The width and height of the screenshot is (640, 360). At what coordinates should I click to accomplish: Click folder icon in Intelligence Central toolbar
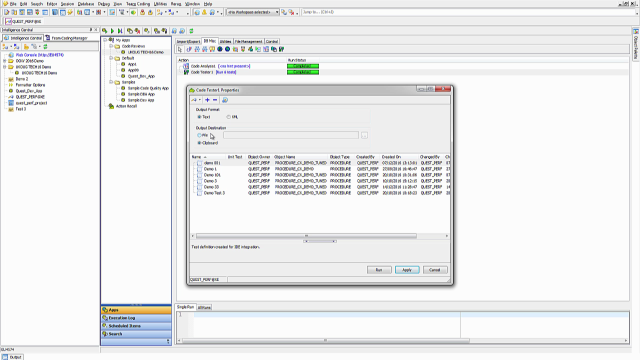coord(26,47)
